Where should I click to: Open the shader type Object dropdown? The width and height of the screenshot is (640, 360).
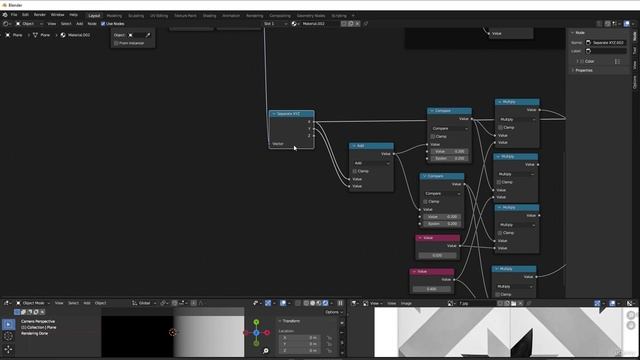[29, 24]
